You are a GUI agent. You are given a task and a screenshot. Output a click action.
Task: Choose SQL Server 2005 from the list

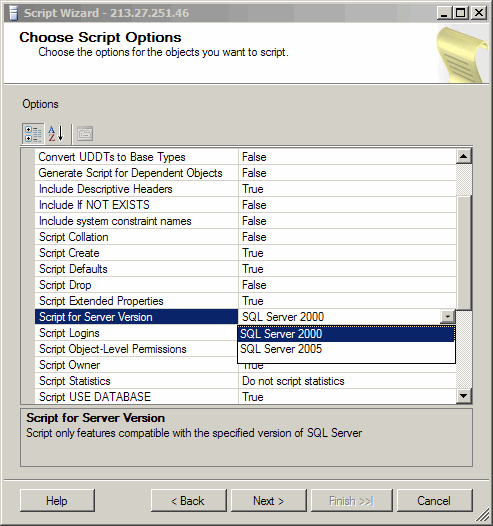tap(346, 349)
